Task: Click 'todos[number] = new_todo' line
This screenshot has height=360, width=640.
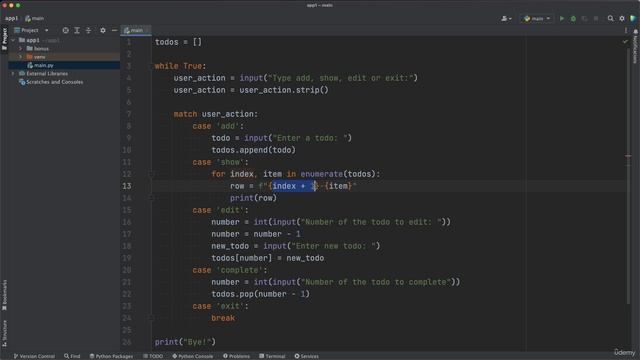Action: click(268, 258)
